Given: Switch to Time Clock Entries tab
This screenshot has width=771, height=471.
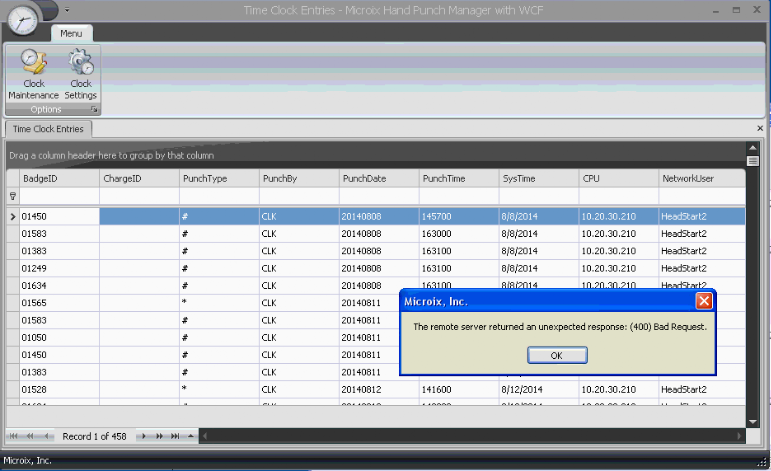Looking at the screenshot, I should (49, 129).
